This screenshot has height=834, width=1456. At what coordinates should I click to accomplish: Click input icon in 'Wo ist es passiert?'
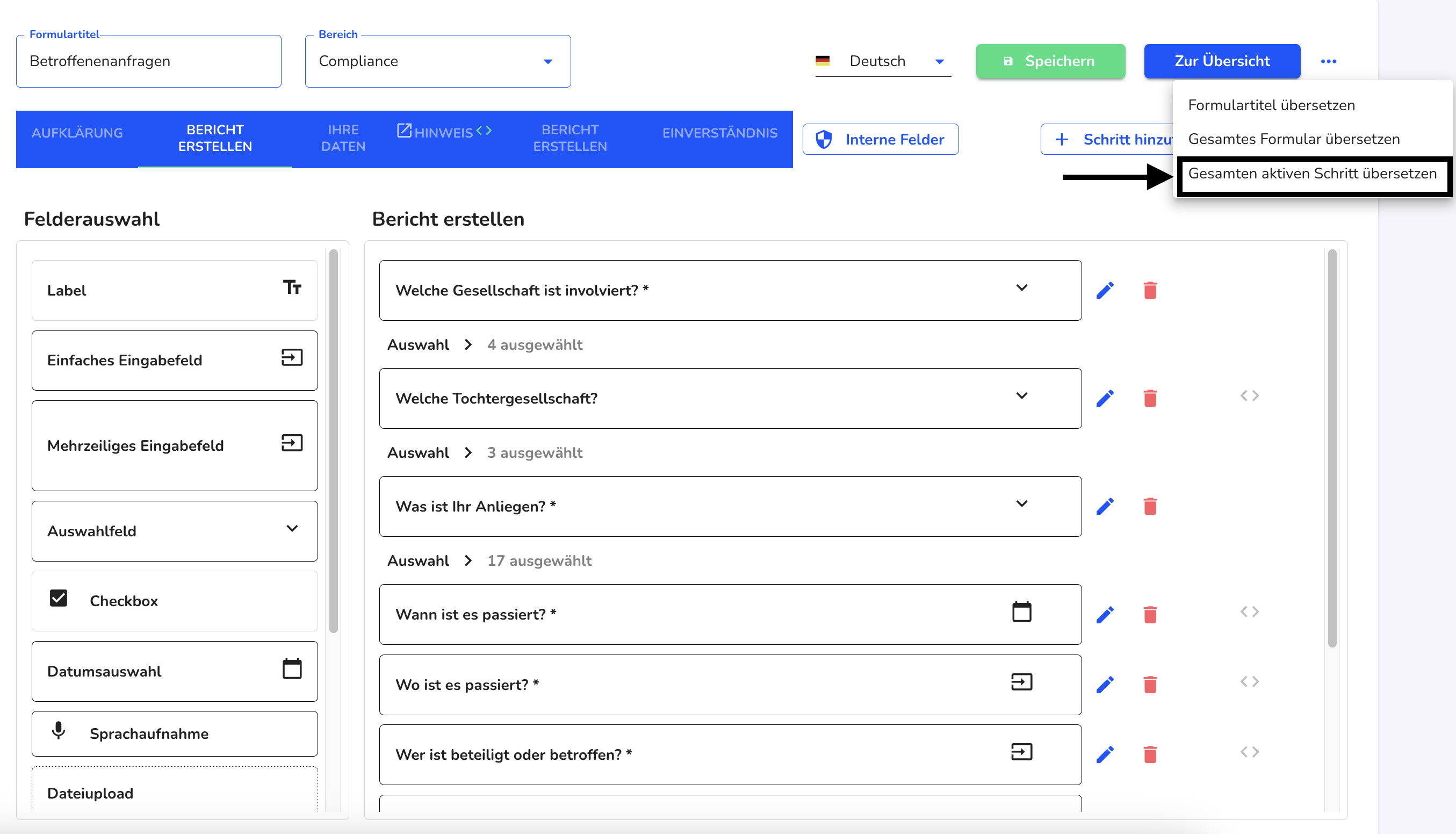click(1022, 681)
